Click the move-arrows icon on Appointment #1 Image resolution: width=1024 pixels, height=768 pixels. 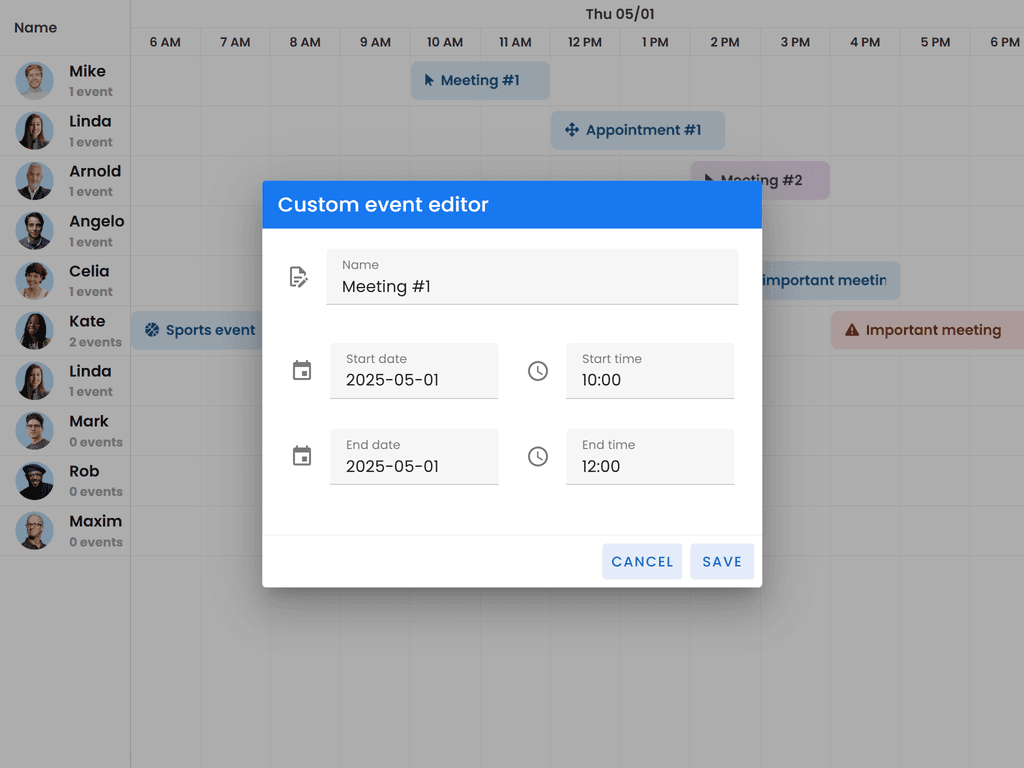[573, 130]
